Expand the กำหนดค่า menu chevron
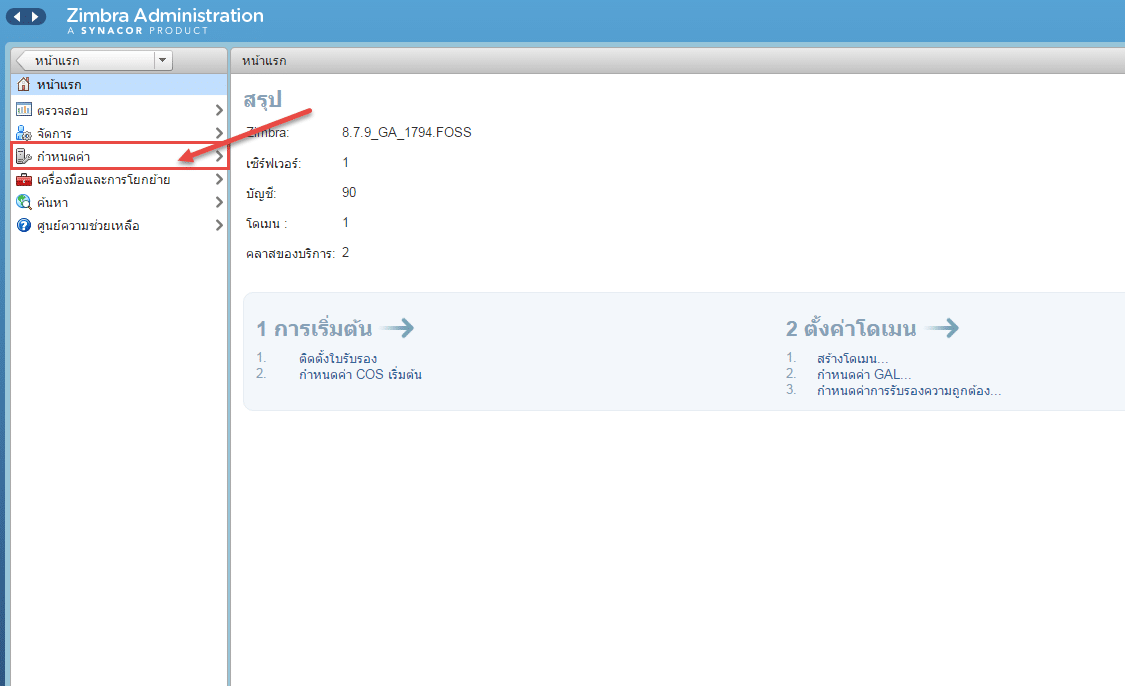1125x686 pixels. point(219,156)
